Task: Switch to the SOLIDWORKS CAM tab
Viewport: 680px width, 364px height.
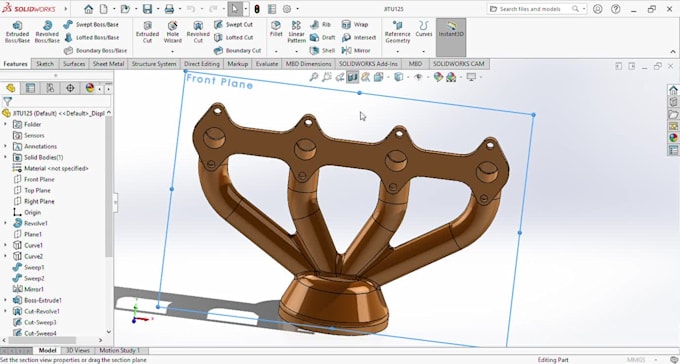Action: tap(459, 64)
